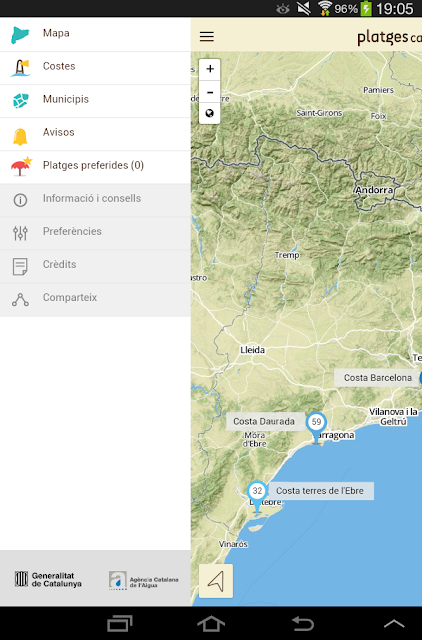The image size is (422, 640).
Task: Center map on my location arrow
Action: pyautogui.click(x=216, y=581)
